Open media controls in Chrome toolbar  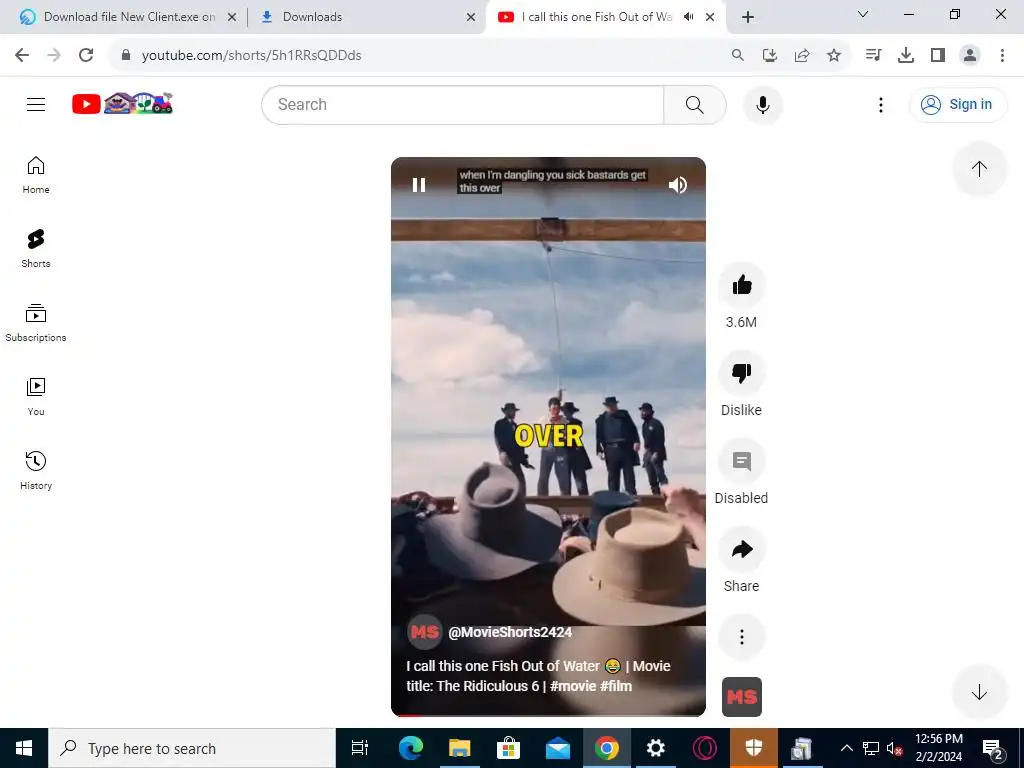click(x=873, y=55)
